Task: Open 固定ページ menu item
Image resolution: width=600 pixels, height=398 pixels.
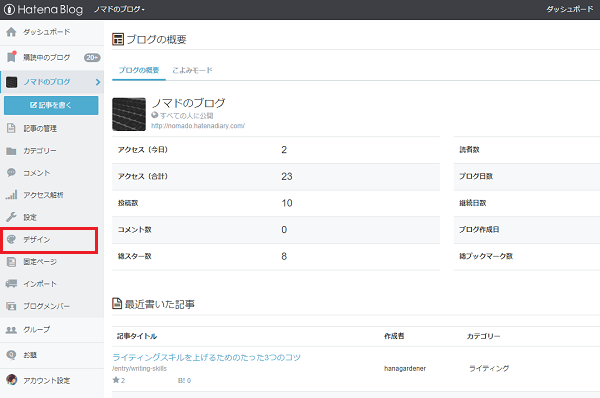Action: (52, 262)
